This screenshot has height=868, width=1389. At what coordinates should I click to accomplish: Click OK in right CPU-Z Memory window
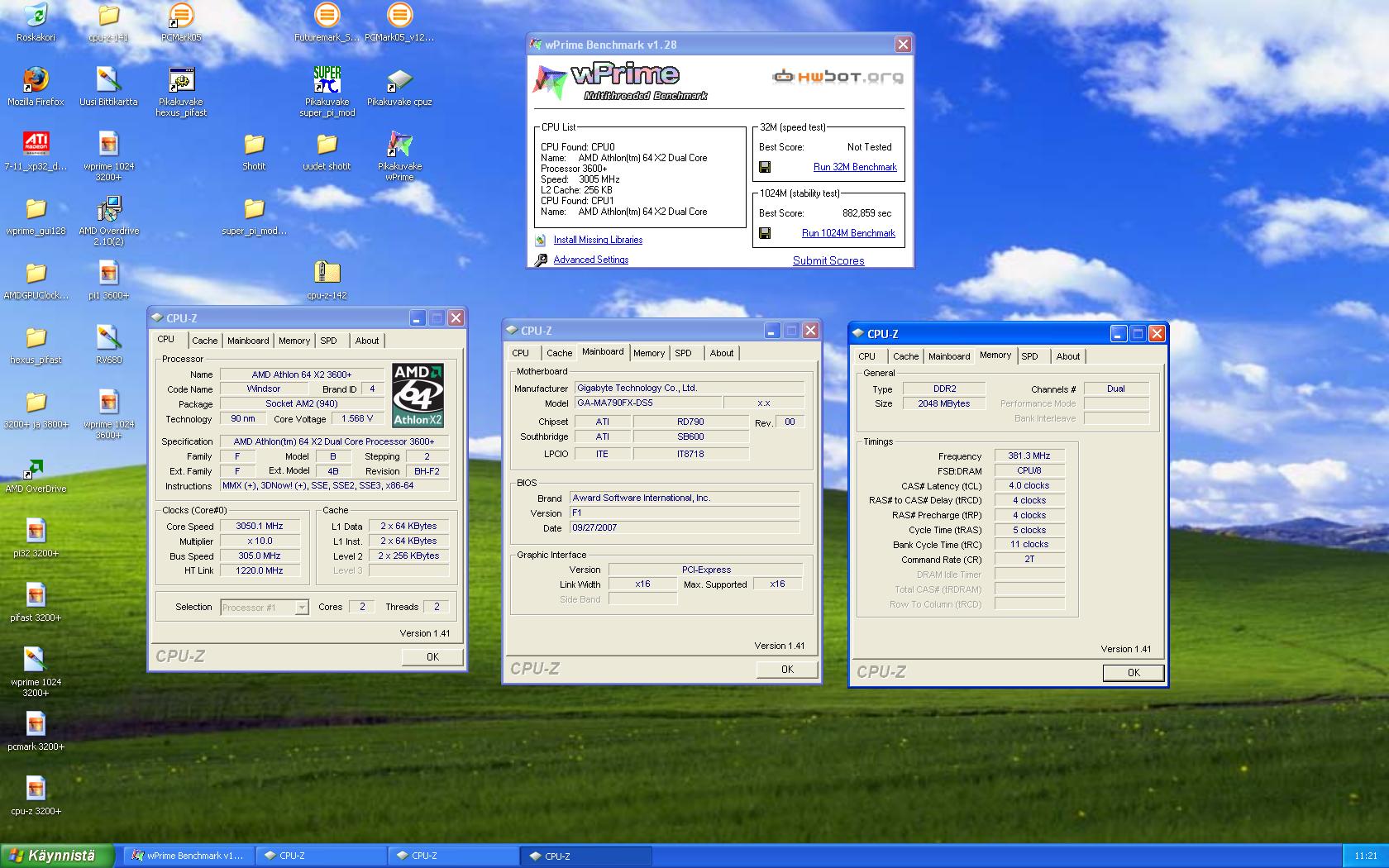1134,673
